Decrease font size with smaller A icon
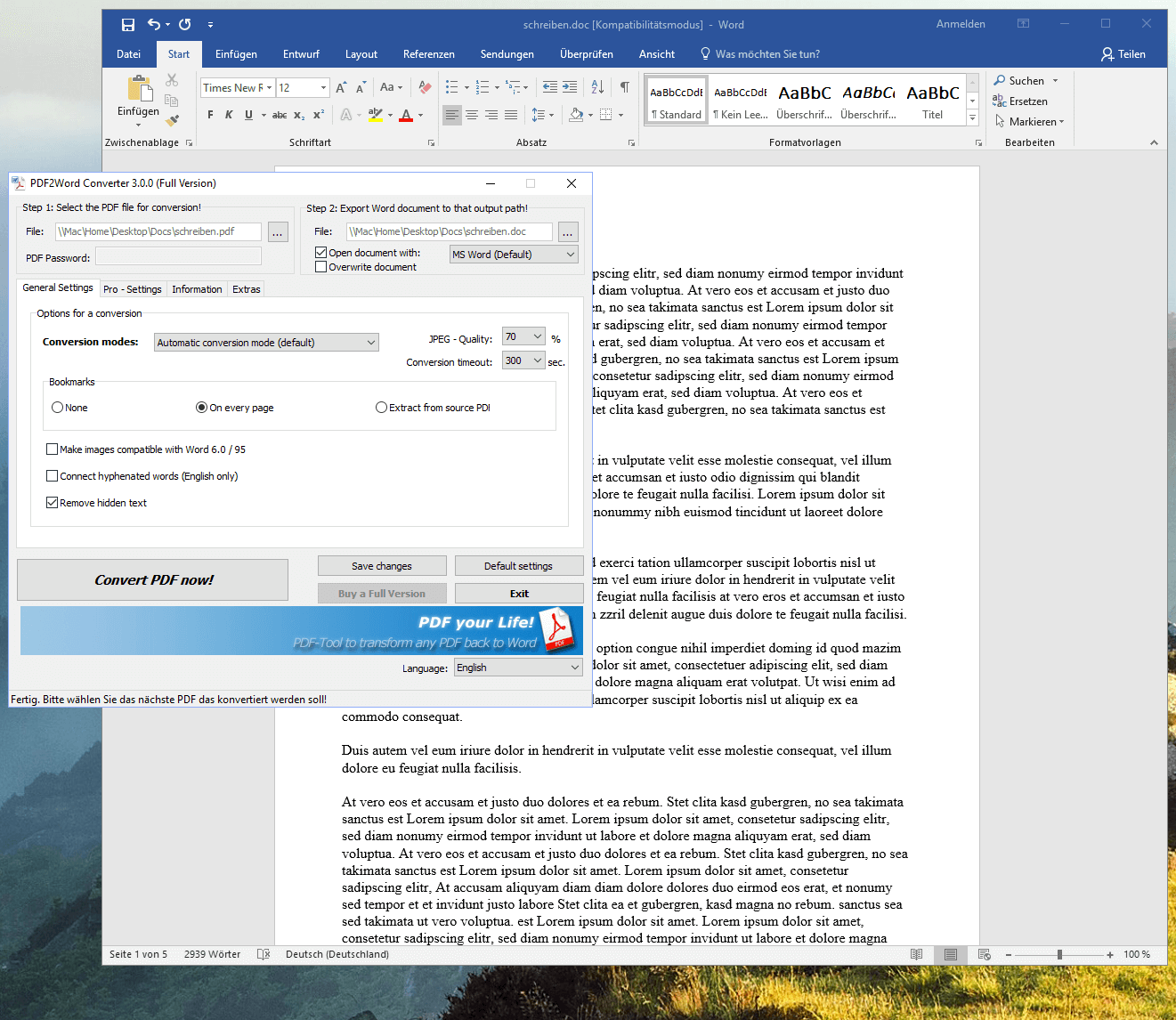 361,87
